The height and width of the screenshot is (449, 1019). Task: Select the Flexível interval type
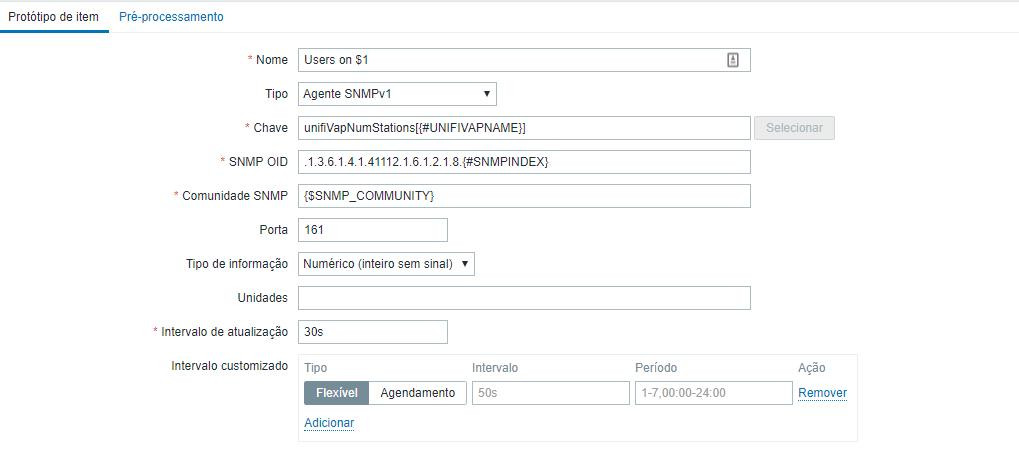tap(337, 393)
